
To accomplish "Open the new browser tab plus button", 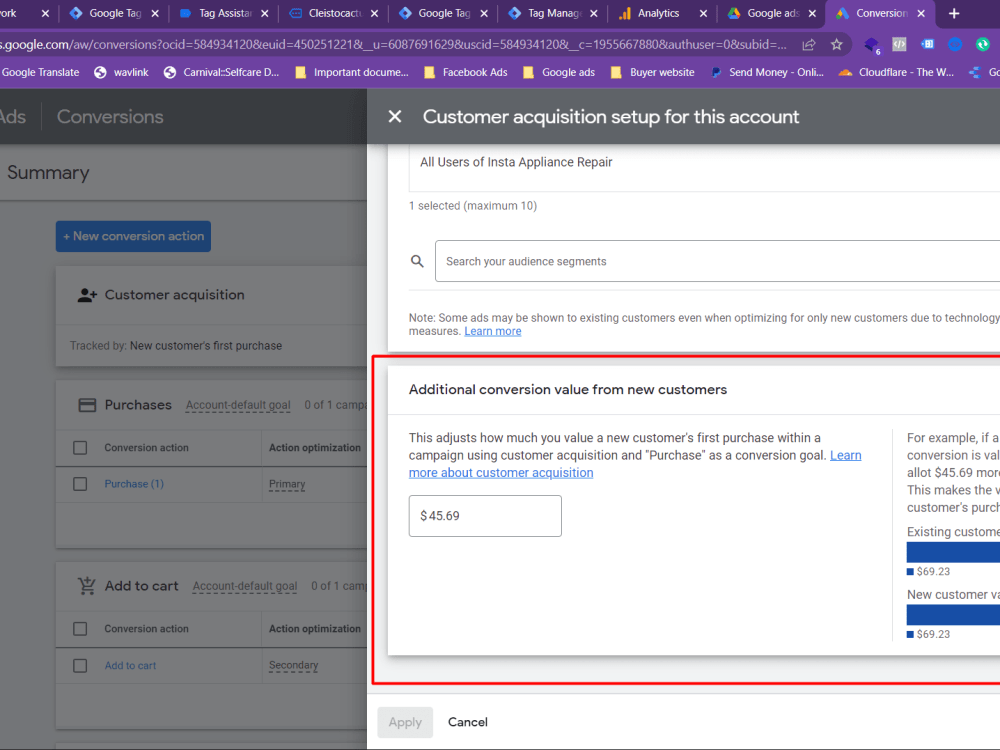I will pyautogui.click(x=954, y=13).
